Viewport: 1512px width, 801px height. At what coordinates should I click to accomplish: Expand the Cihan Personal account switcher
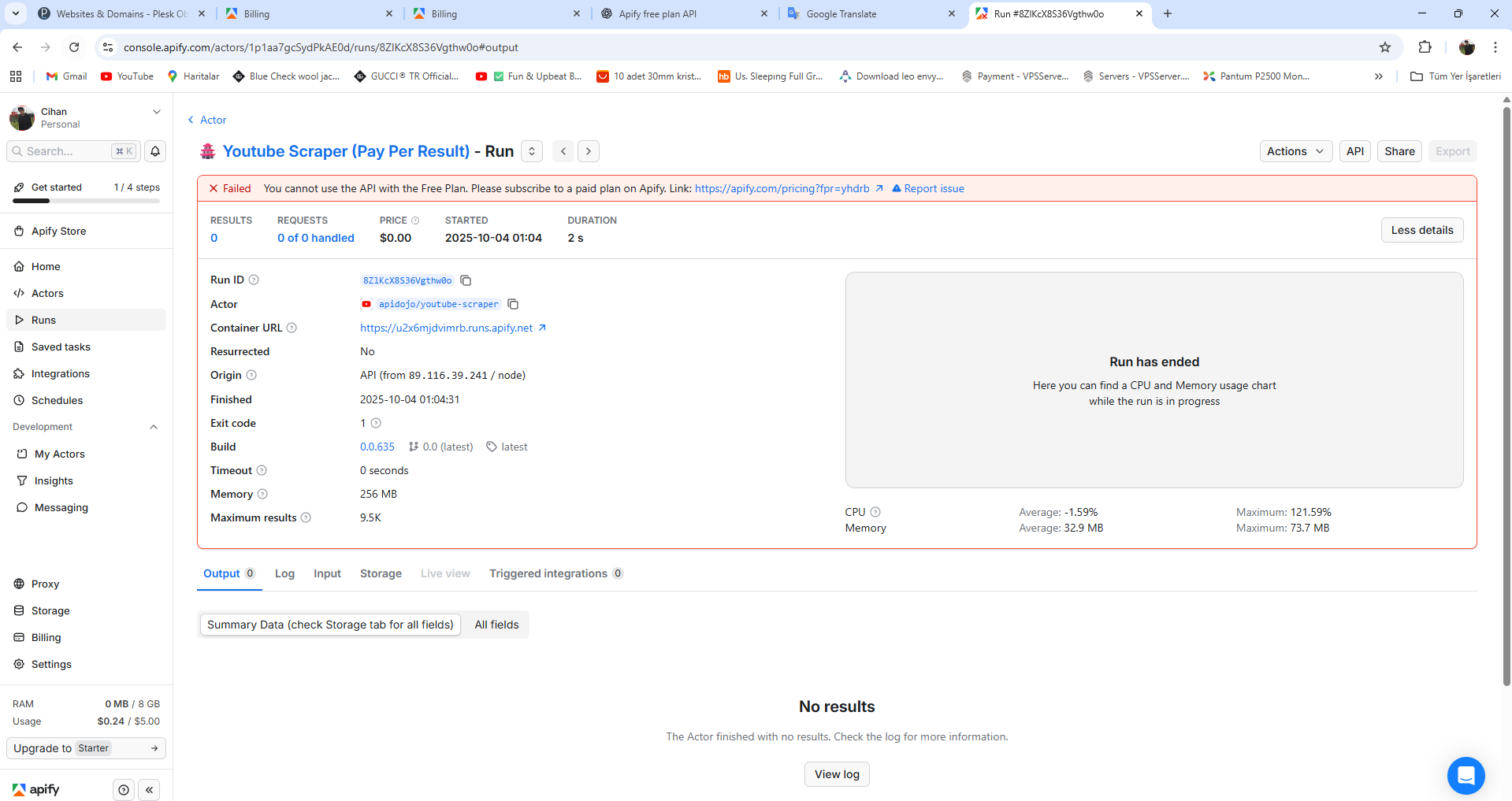[x=86, y=117]
